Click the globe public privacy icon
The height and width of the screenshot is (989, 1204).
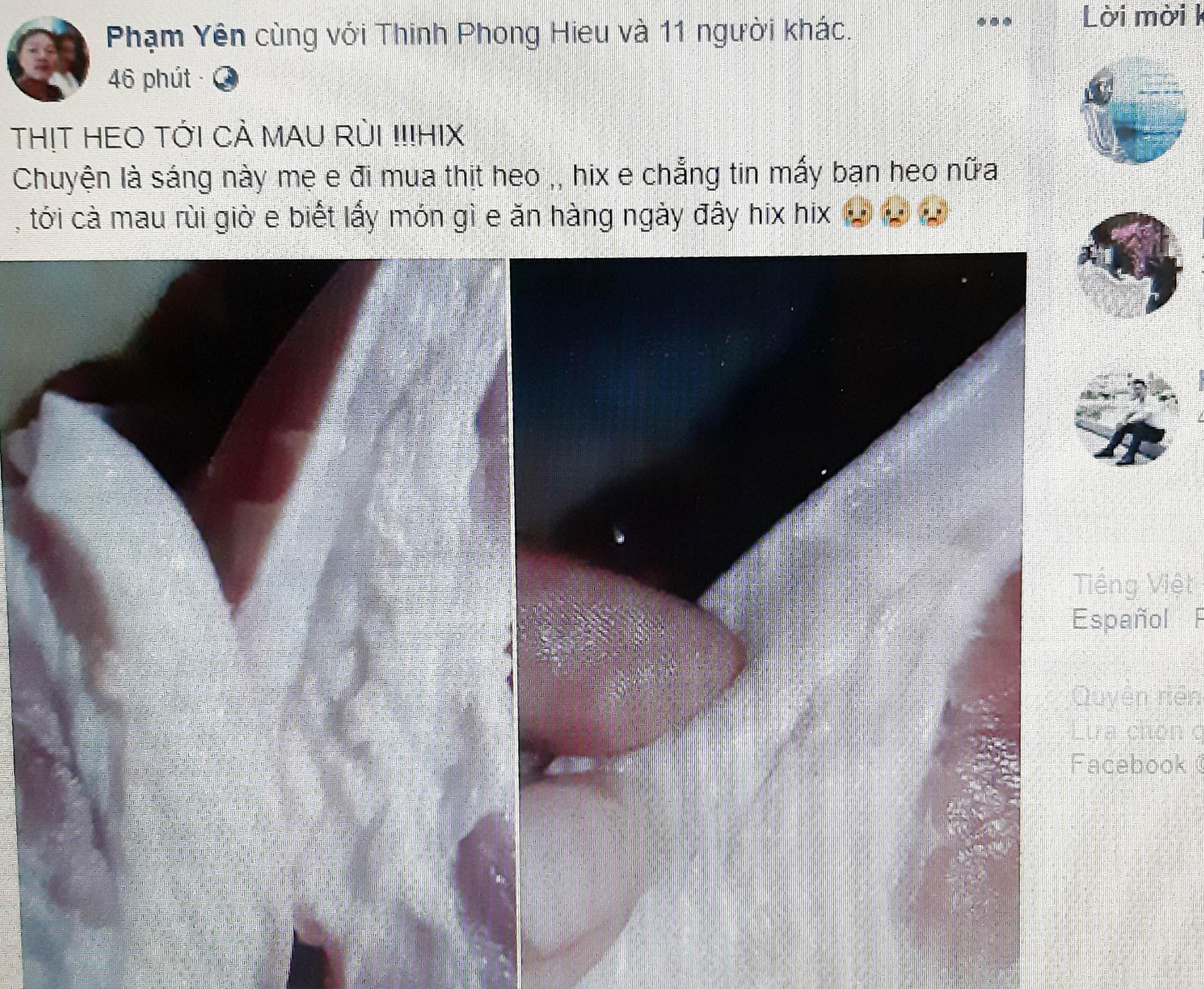pos(225,80)
